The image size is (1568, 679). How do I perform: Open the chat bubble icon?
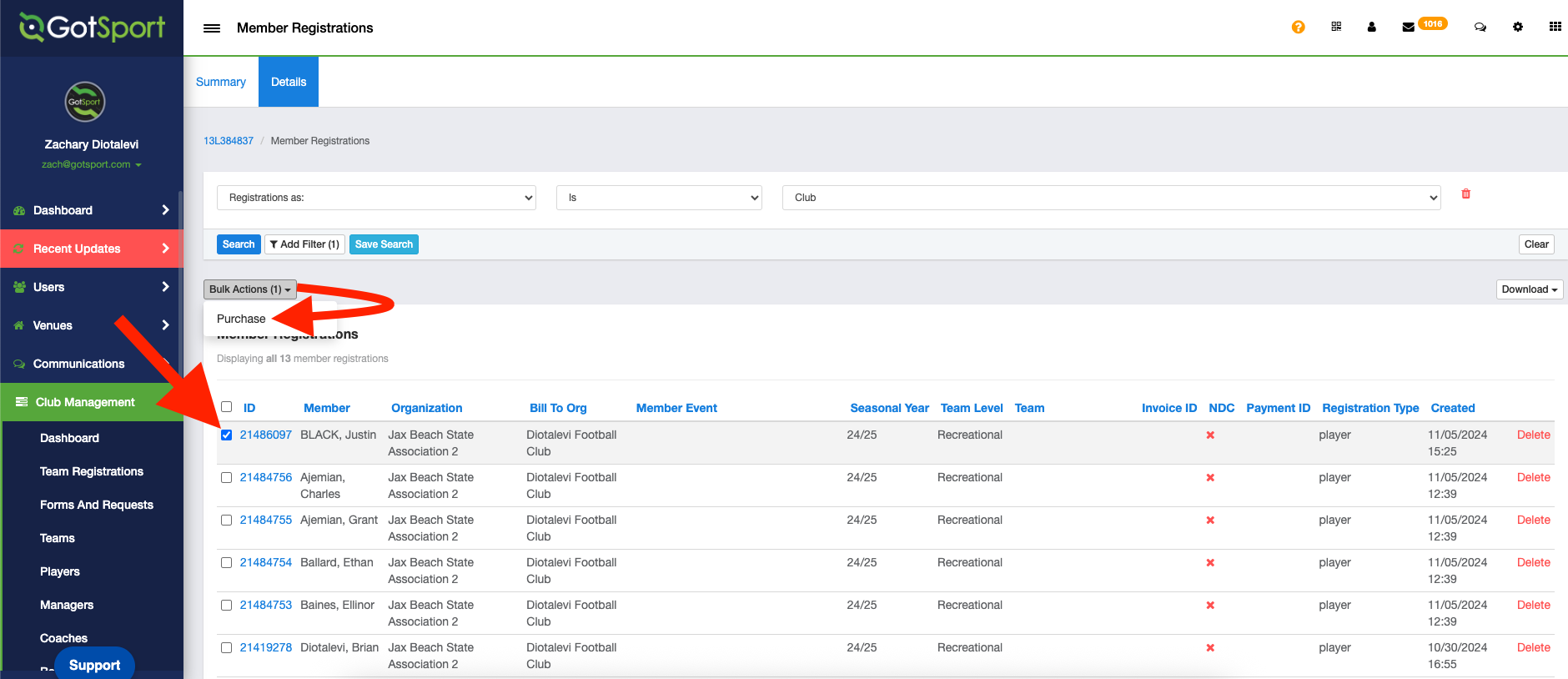pyautogui.click(x=1480, y=27)
